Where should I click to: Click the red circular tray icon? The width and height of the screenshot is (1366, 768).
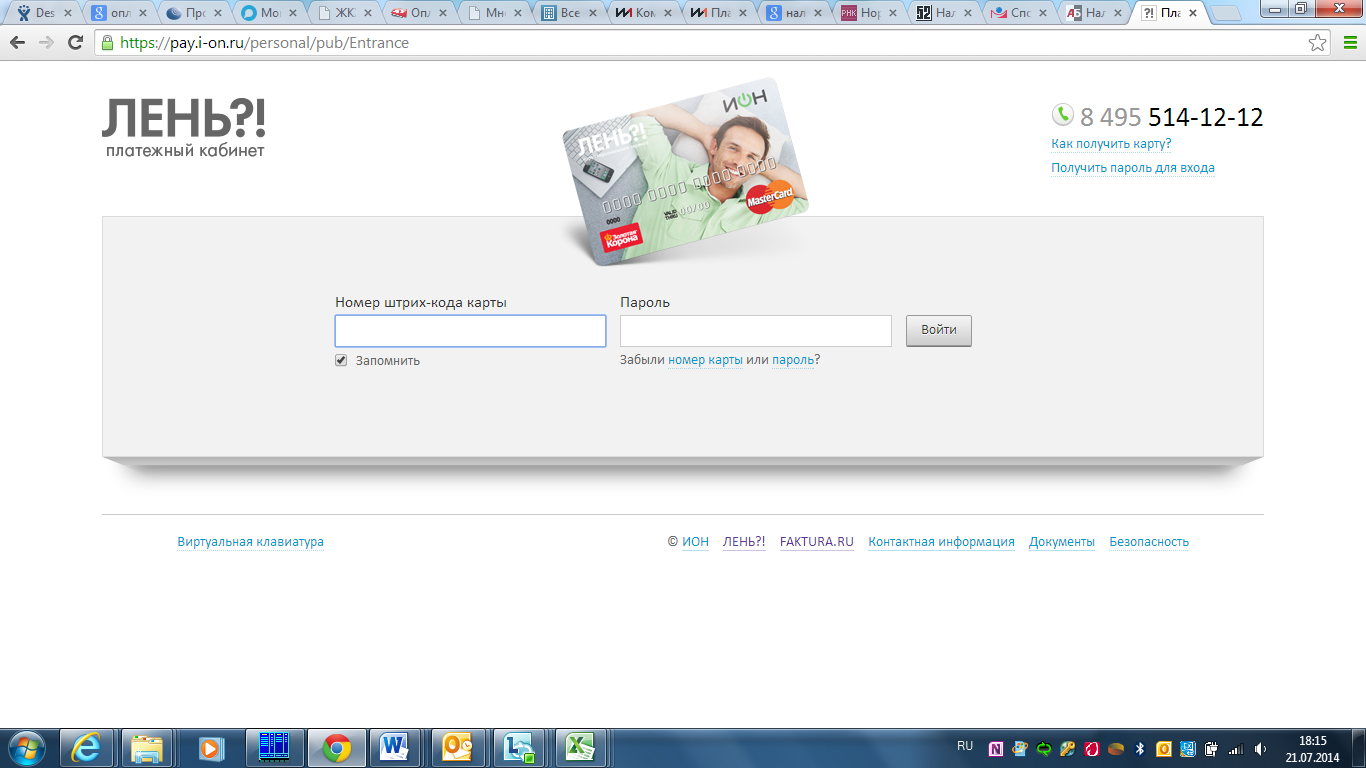[1092, 748]
